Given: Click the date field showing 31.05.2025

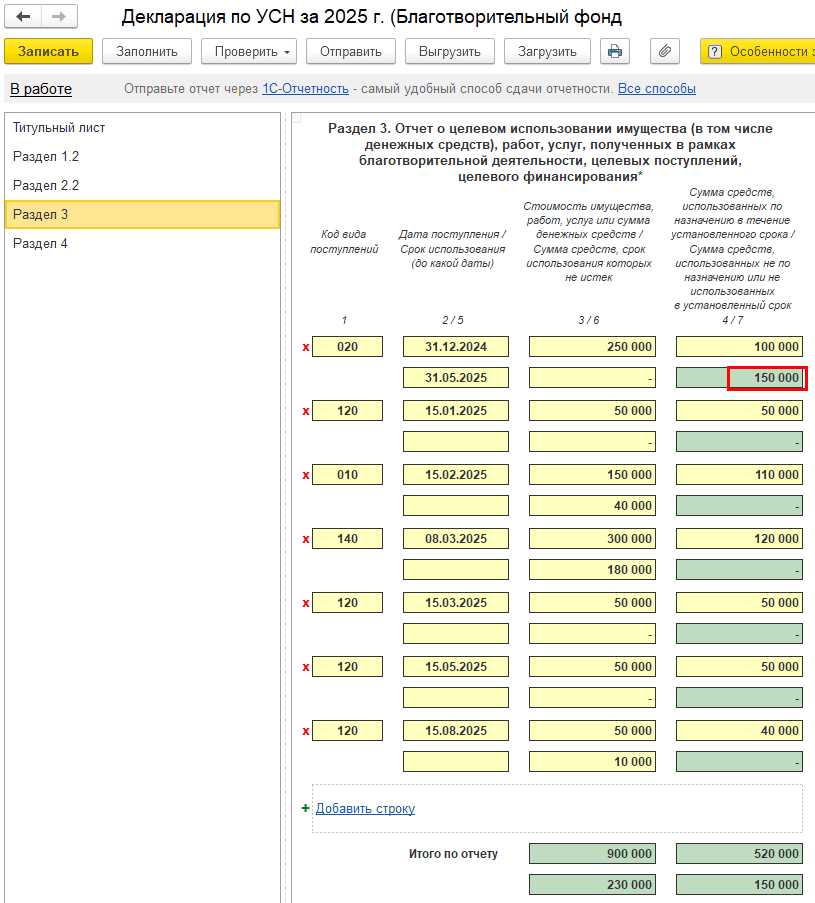Looking at the screenshot, I should pyautogui.click(x=456, y=378).
